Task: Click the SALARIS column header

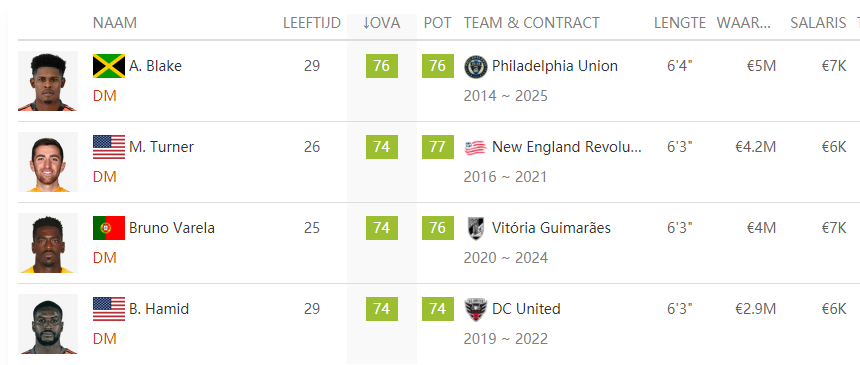Action: [818, 23]
